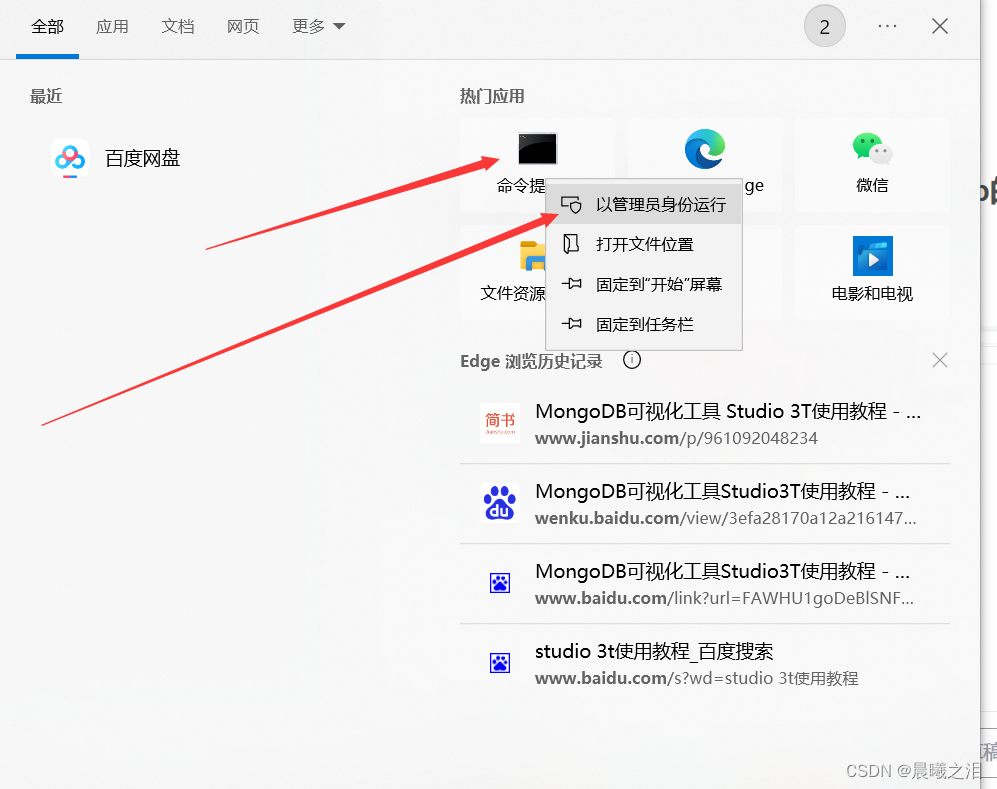
Task: Dismiss Edge history with the X
Action: coord(939,360)
